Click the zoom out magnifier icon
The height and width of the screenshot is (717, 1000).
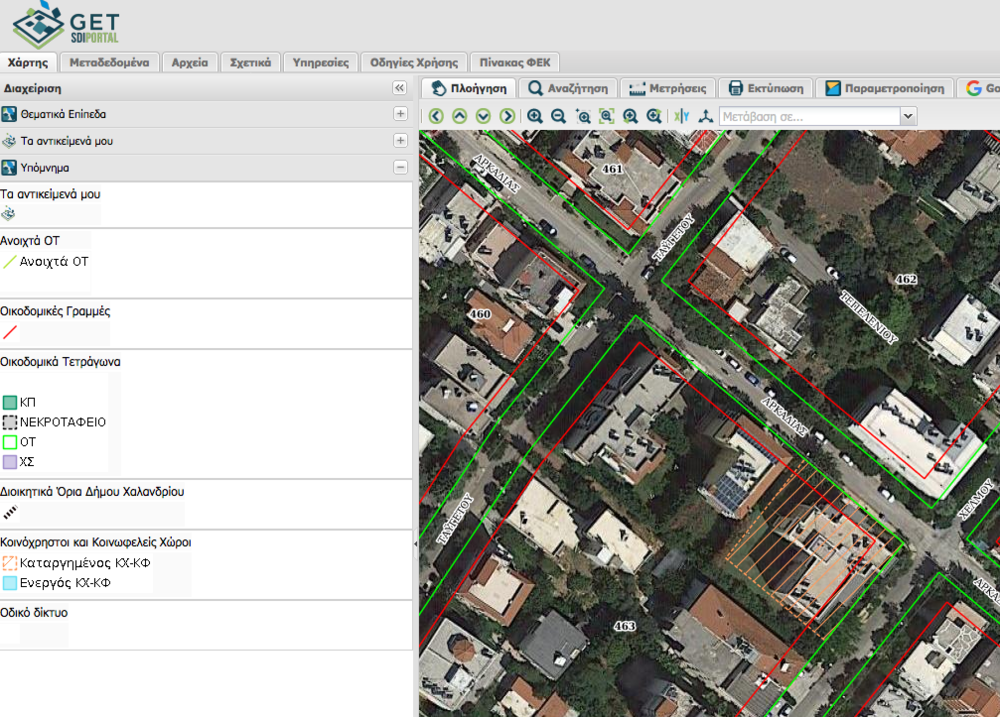[x=558, y=116]
